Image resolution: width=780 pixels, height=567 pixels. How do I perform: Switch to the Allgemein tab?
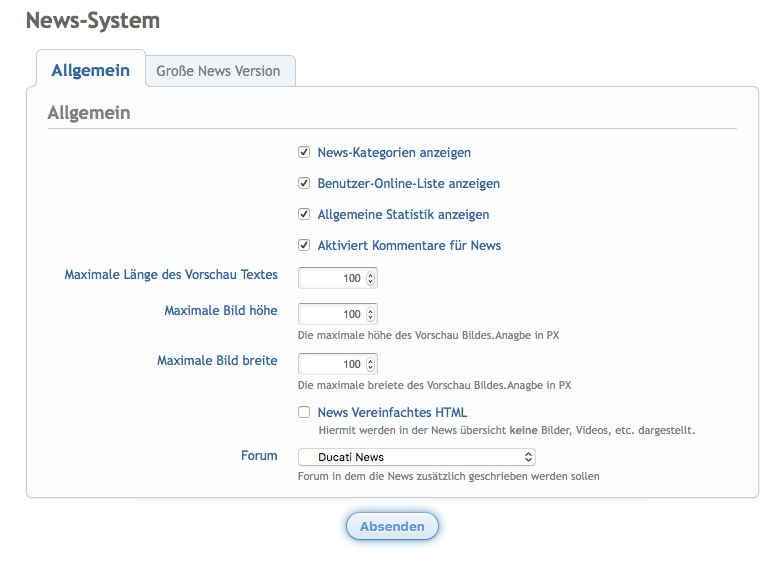90,70
